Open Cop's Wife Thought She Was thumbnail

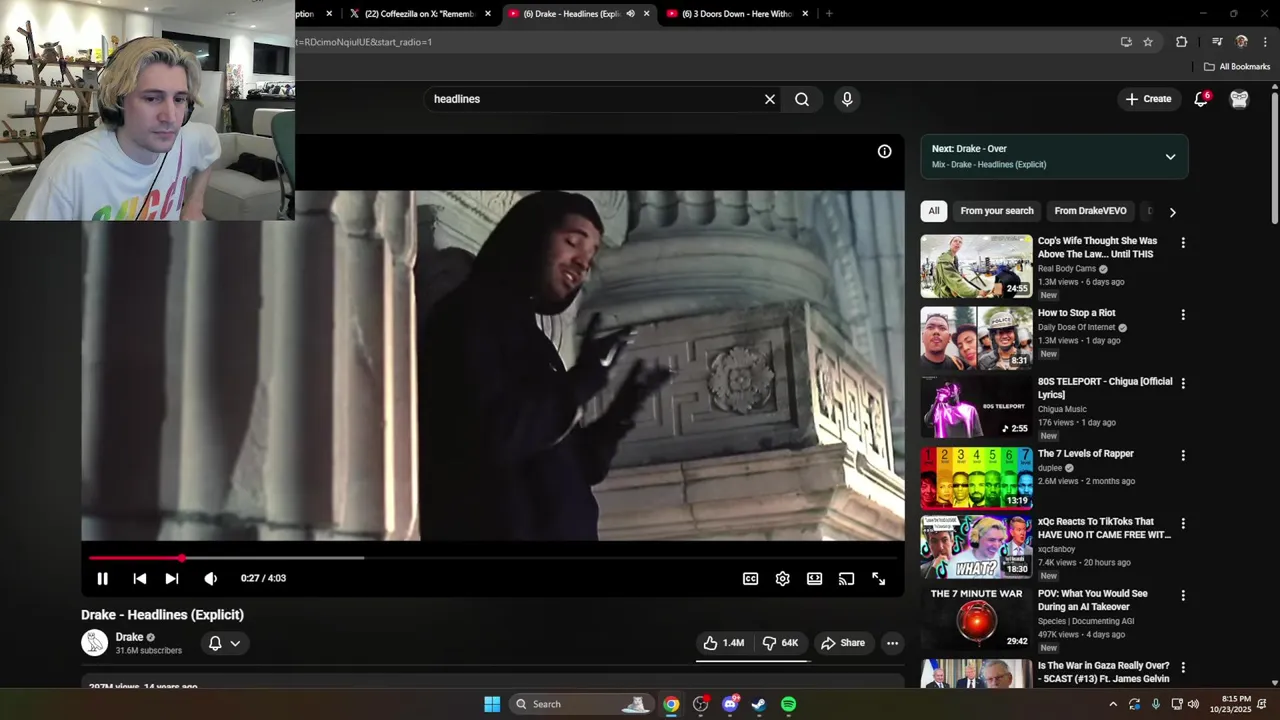[x=976, y=266]
